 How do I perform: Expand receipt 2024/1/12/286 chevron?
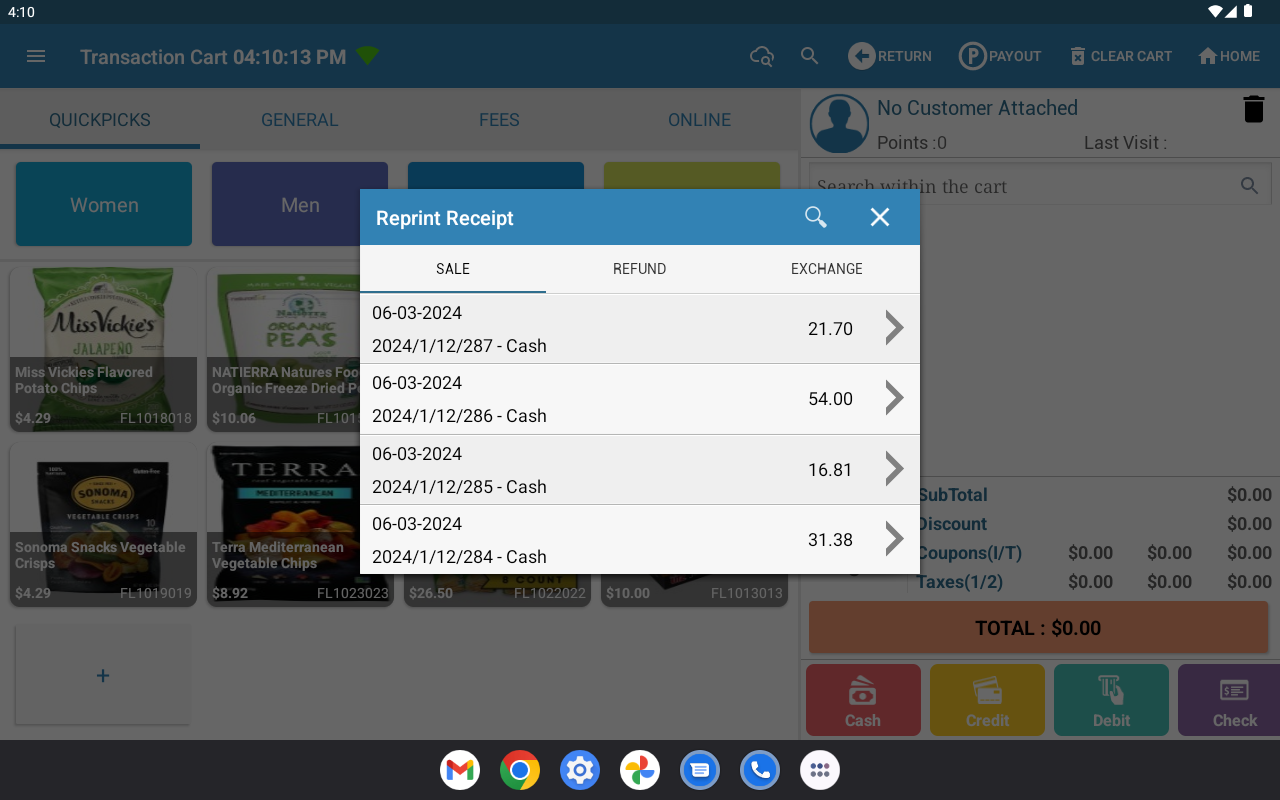click(894, 398)
